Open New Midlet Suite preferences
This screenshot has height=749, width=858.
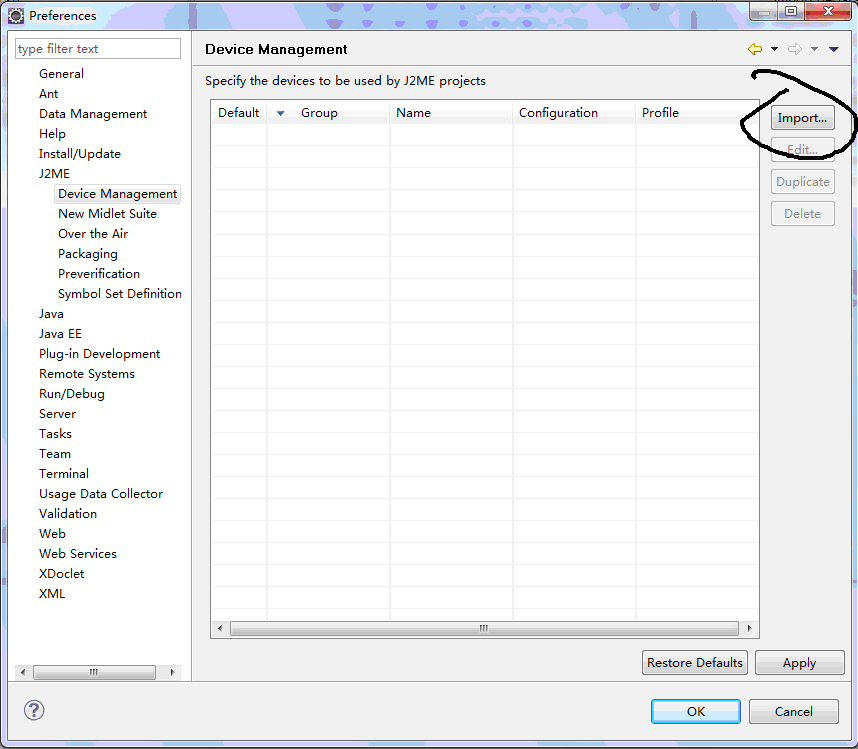(x=107, y=213)
